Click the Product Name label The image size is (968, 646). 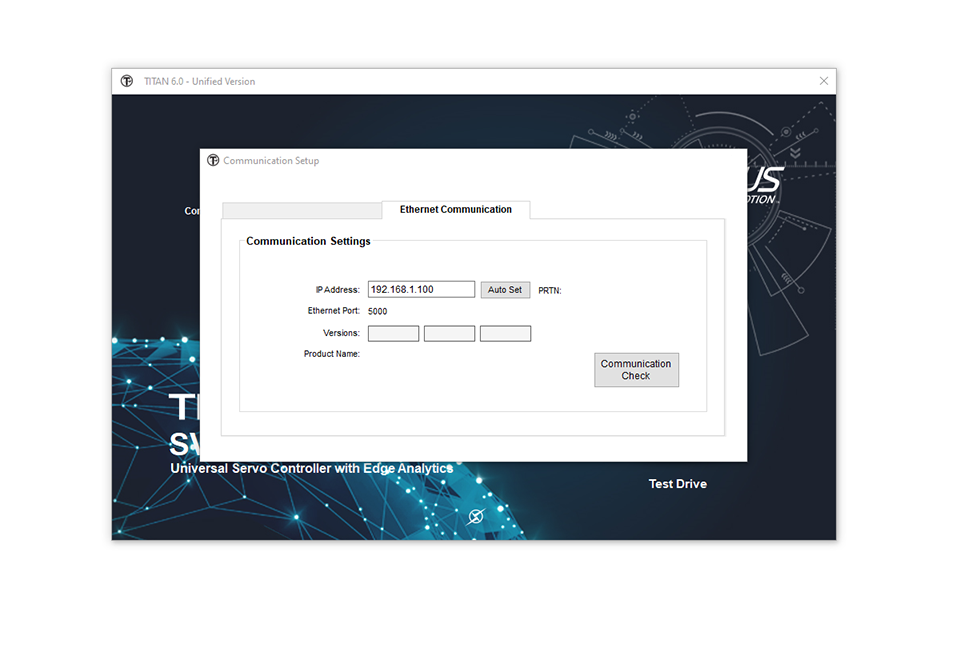(x=331, y=354)
